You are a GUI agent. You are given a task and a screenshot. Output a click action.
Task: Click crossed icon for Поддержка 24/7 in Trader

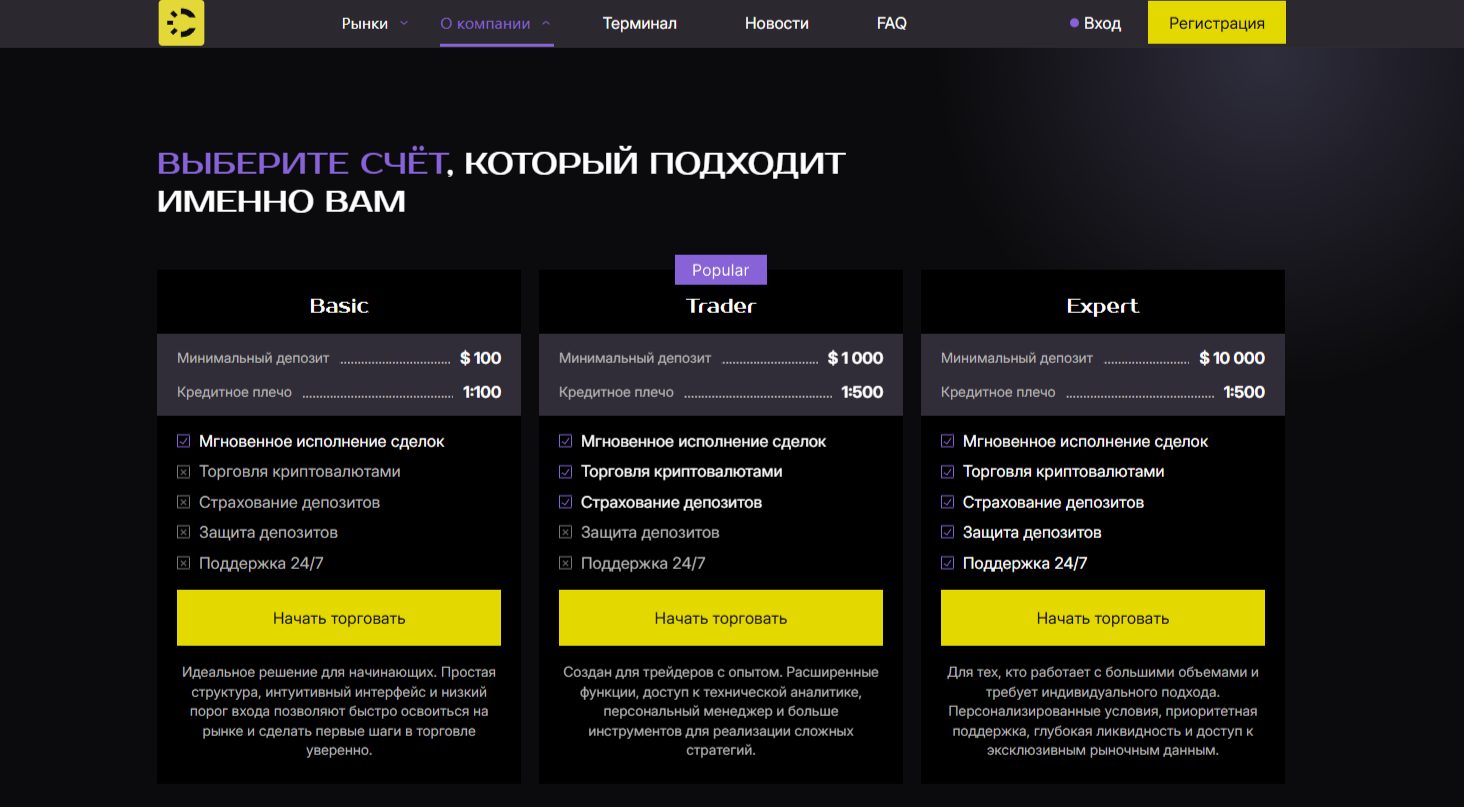[x=565, y=563]
